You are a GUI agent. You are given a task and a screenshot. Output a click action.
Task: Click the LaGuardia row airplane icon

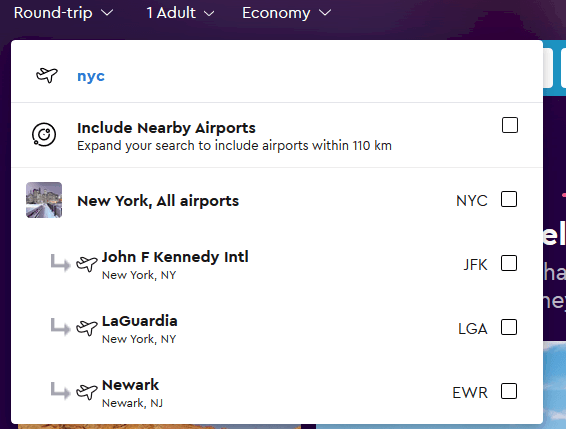coord(87,328)
